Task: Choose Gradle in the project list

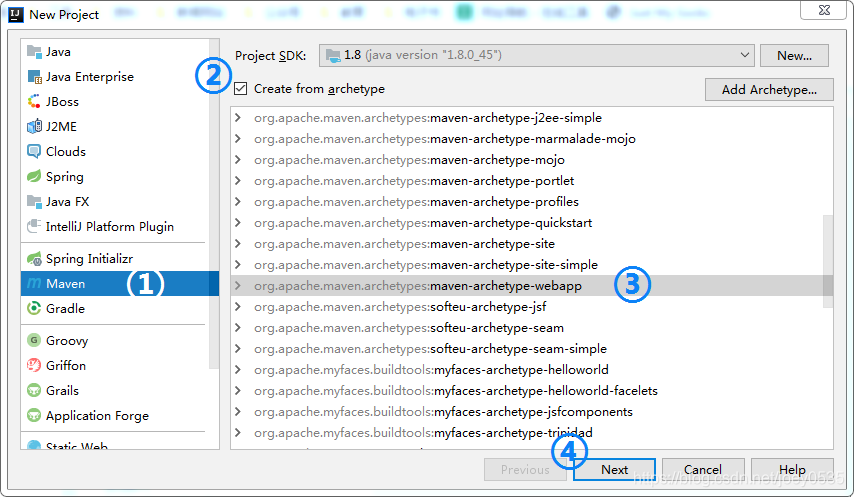Action: (65, 309)
